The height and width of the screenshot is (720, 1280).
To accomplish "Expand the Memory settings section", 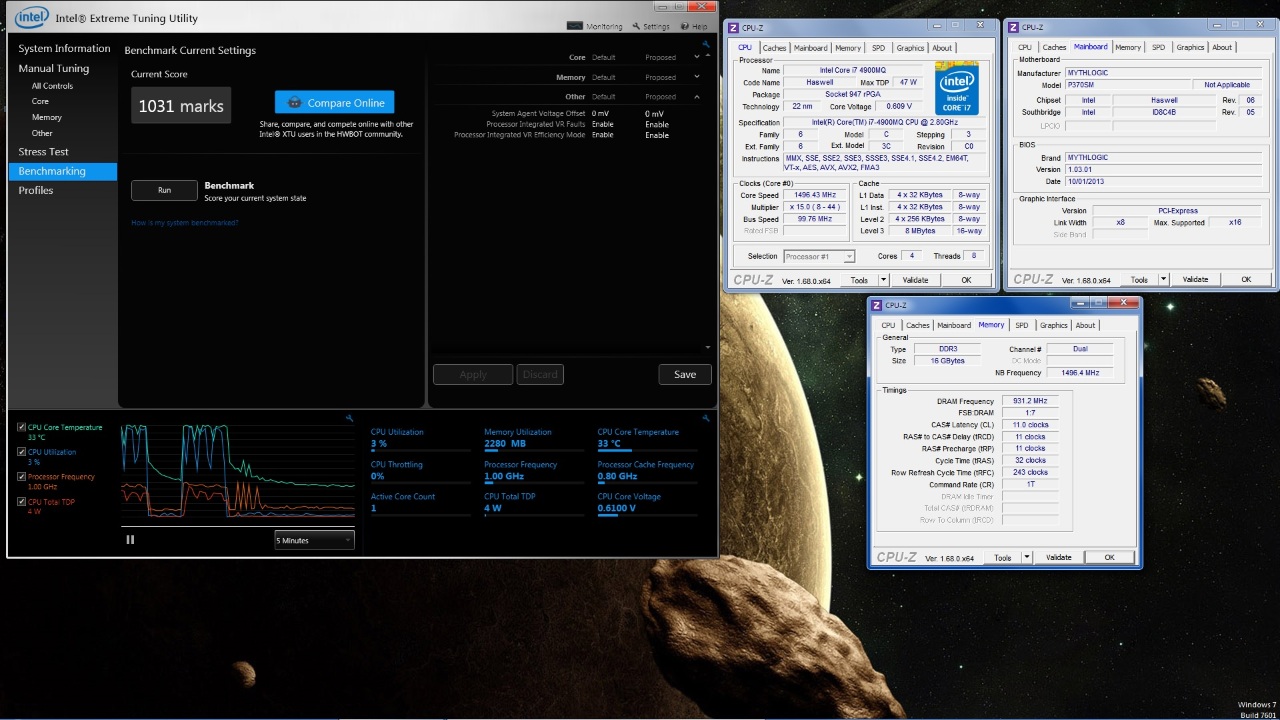I will (x=697, y=77).
